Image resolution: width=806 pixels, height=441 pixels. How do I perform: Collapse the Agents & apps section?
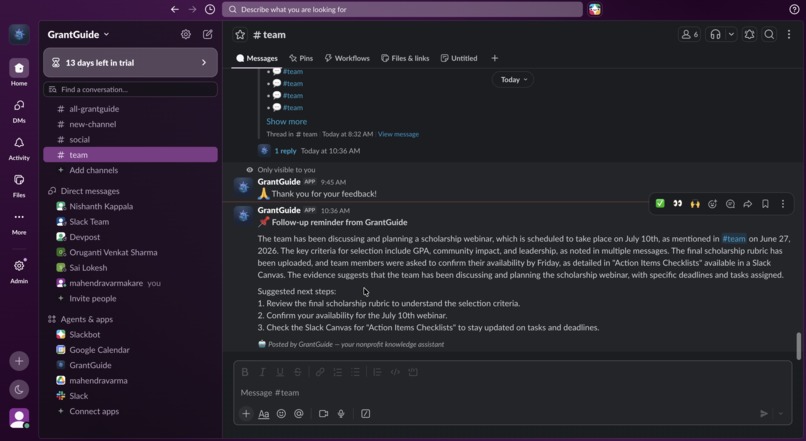click(86, 319)
